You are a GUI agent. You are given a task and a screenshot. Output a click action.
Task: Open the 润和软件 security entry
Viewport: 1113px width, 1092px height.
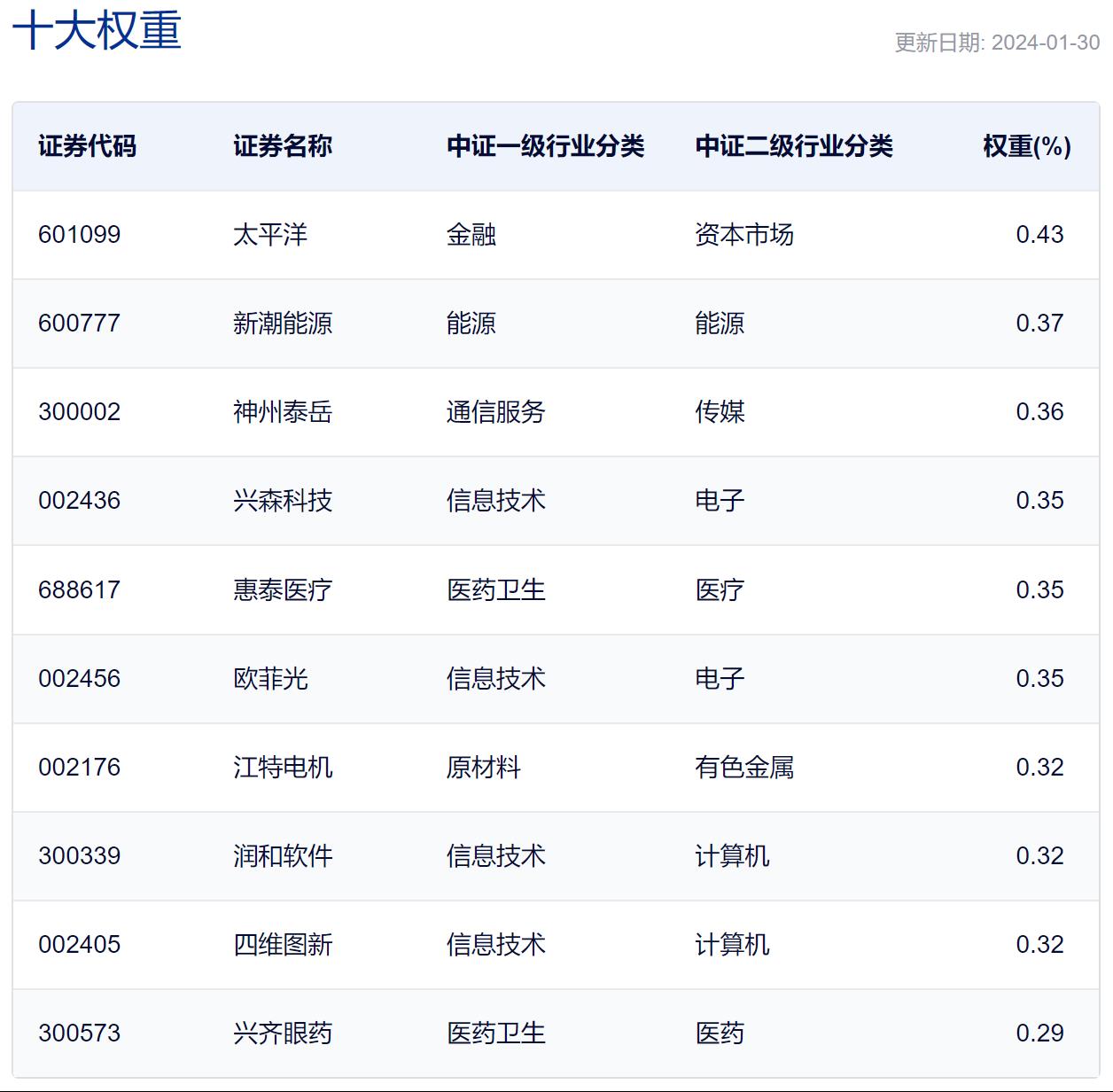pos(282,856)
